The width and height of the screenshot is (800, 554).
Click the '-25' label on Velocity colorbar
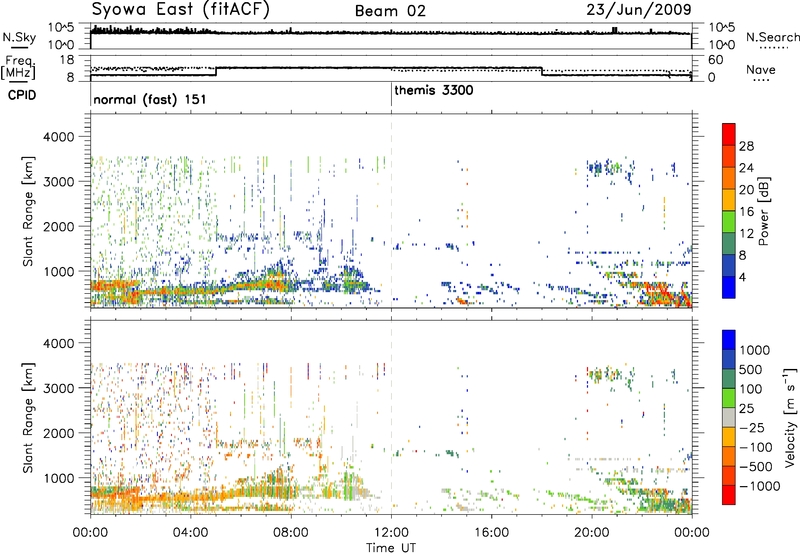click(x=751, y=427)
